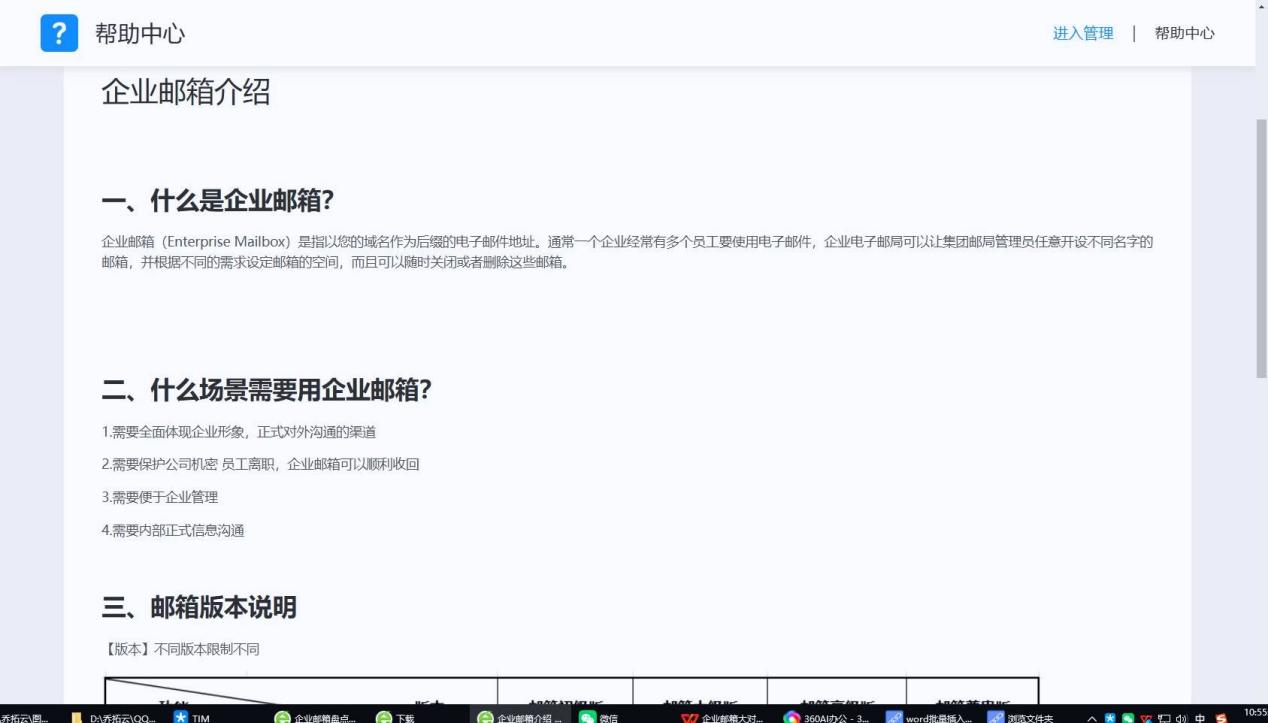This screenshot has width=1268, height=723.
Task: Click the page's vertical scrollbar thumb
Action: click(x=1261, y=248)
